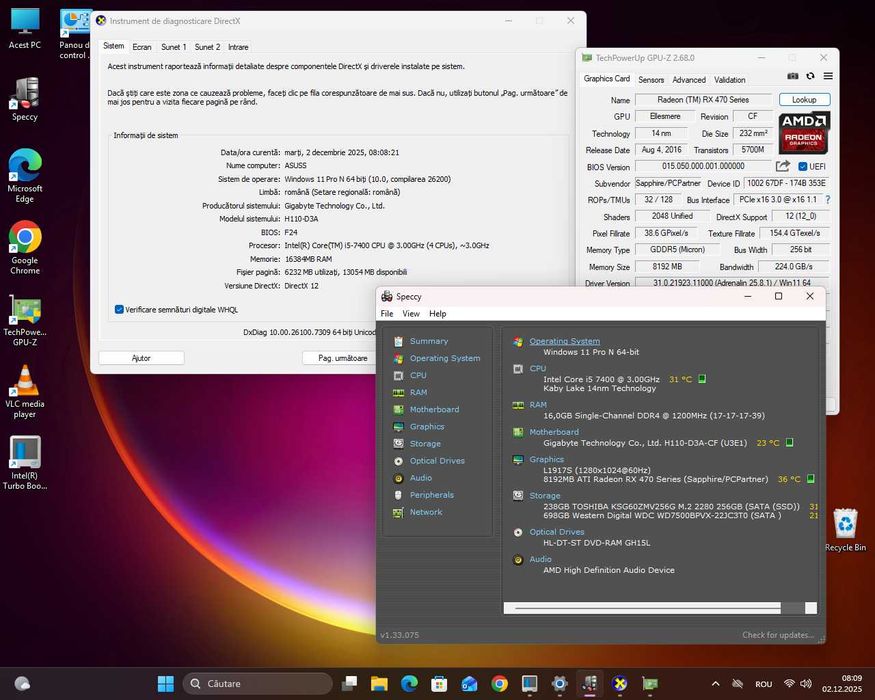Screen dimensions: 875x700
Task: Open the Help menu in Speccy
Action: point(438,314)
